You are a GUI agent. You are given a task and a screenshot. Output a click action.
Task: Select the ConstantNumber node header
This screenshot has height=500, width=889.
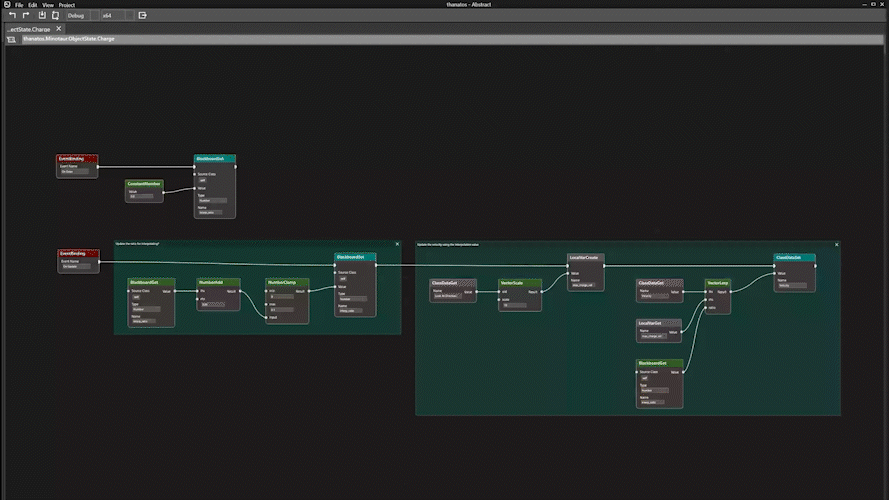pyautogui.click(x=144, y=184)
